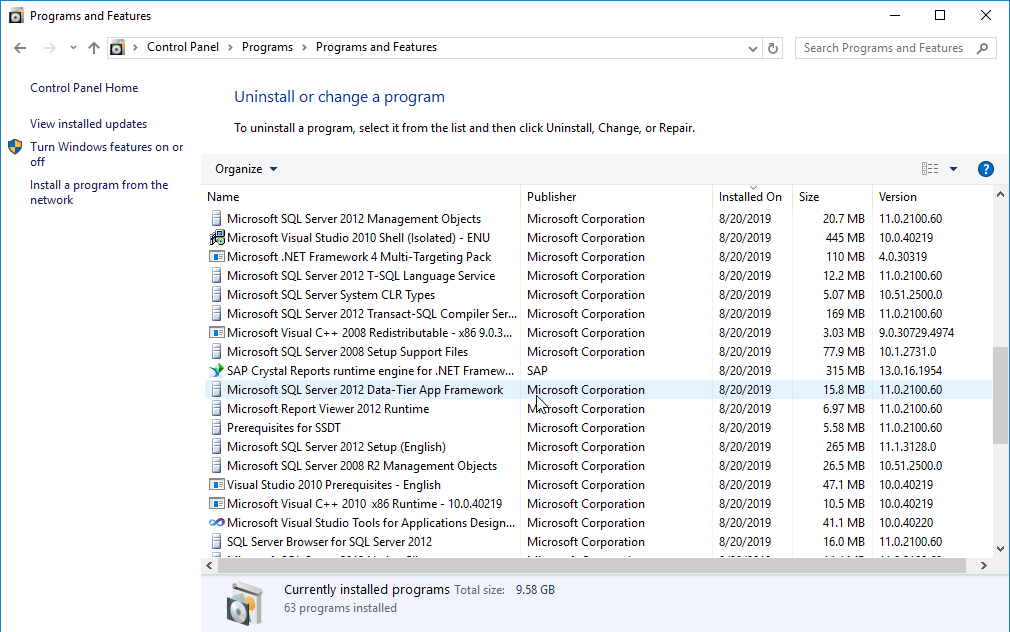This screenshot has height=632, width=1010.
Task: Select SQL Server Browser for SQL Server 2012 icon
Action: (x=216, y=542)
